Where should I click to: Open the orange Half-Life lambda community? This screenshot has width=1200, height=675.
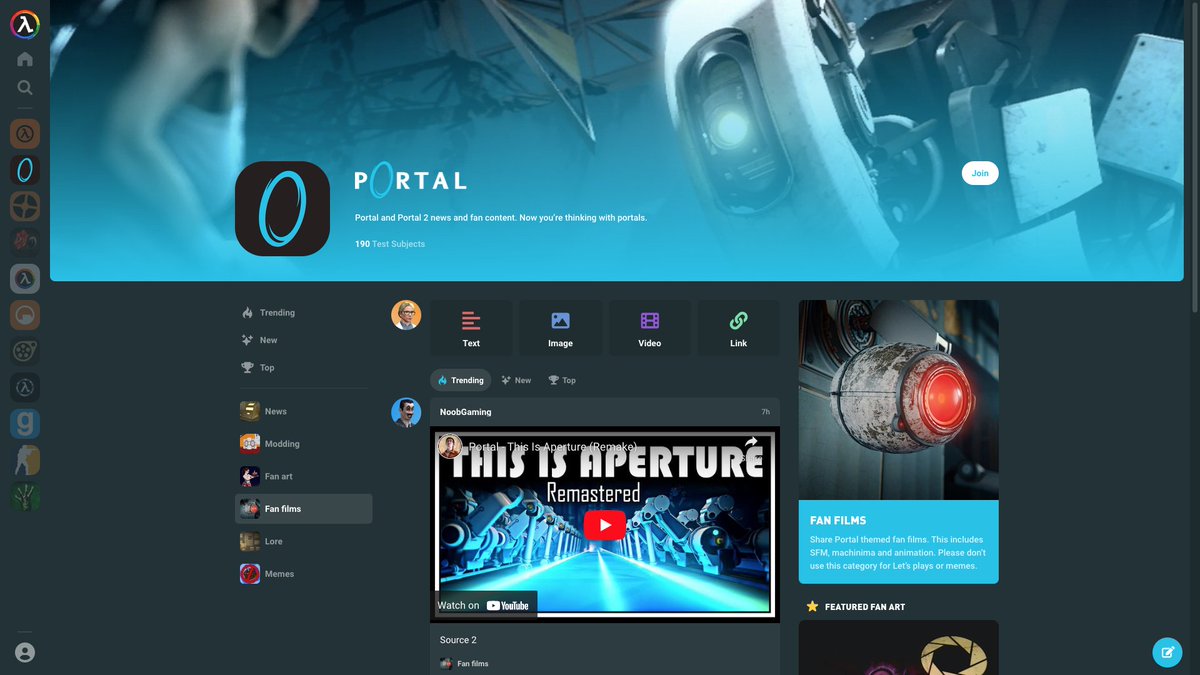click(x=25, y=133)
